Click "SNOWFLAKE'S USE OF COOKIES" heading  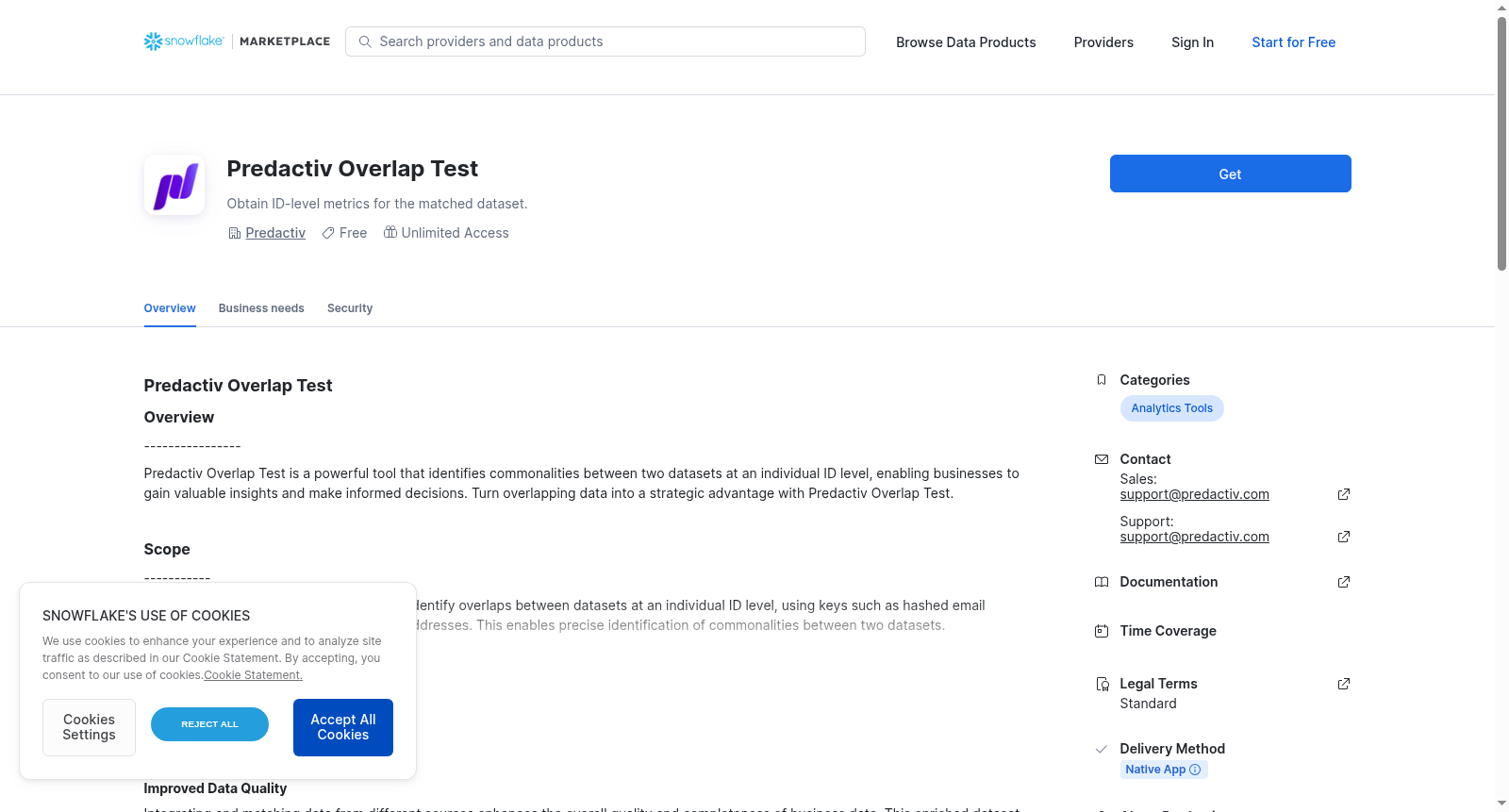[x=146, y=616]
